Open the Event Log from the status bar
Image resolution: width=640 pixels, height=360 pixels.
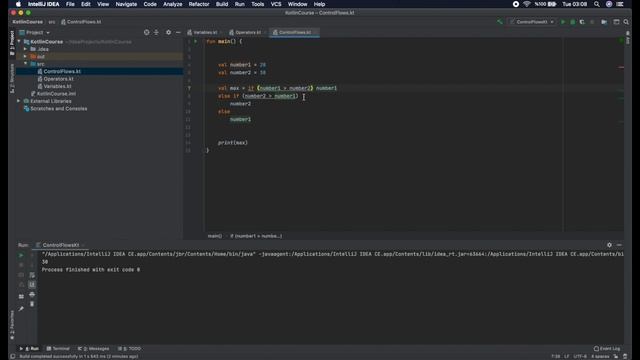(607, 349)
